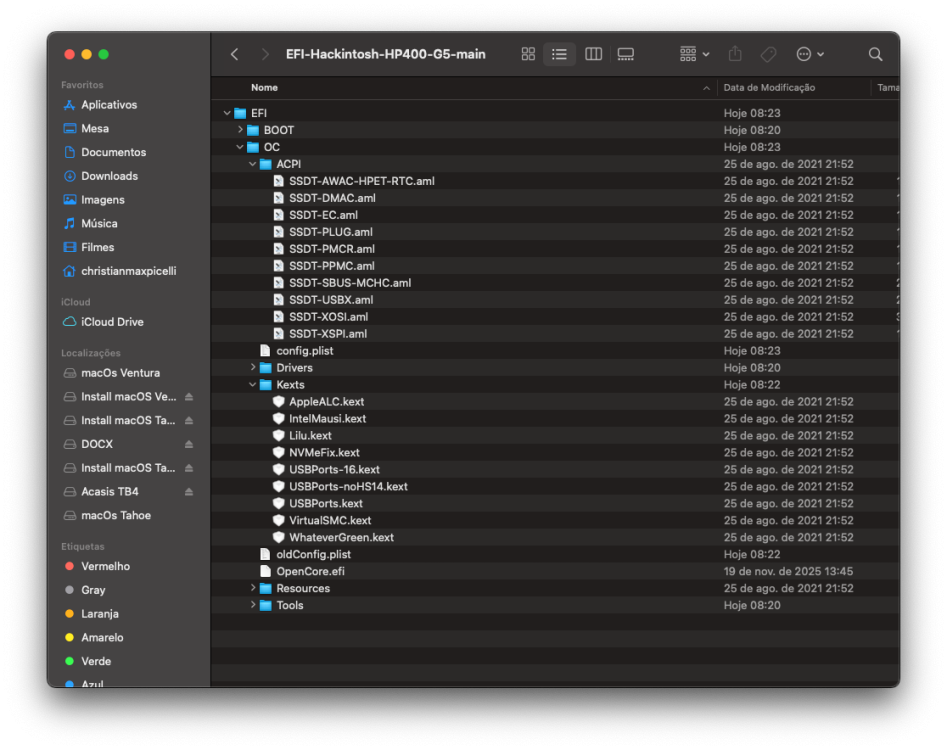The height and width of the screenshot is (750, 947).
Task: Collapse the Kexts folder
Action: (252, 384)
